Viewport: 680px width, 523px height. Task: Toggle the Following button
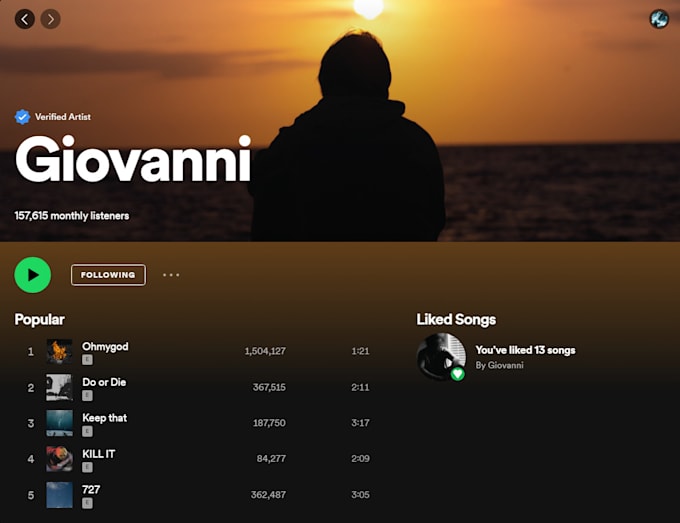108,275
